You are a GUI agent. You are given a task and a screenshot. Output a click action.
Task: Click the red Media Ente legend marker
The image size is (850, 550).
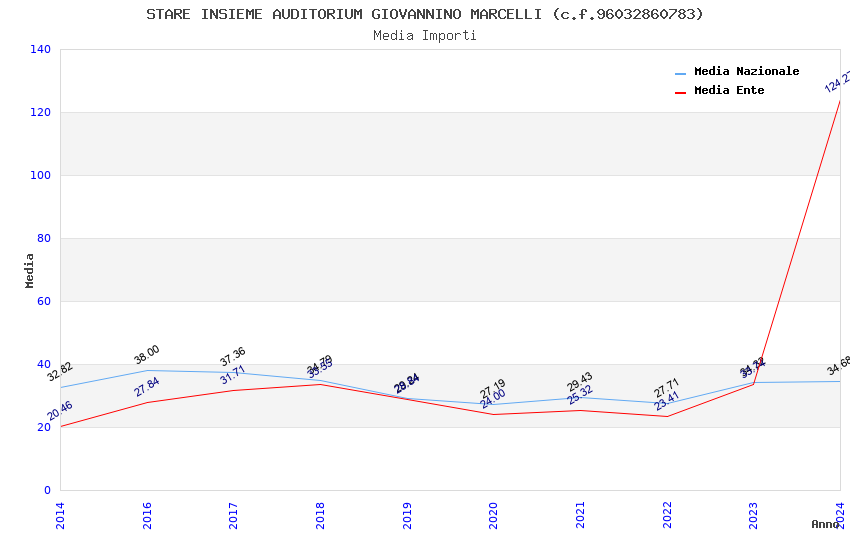tap(680, 93)
